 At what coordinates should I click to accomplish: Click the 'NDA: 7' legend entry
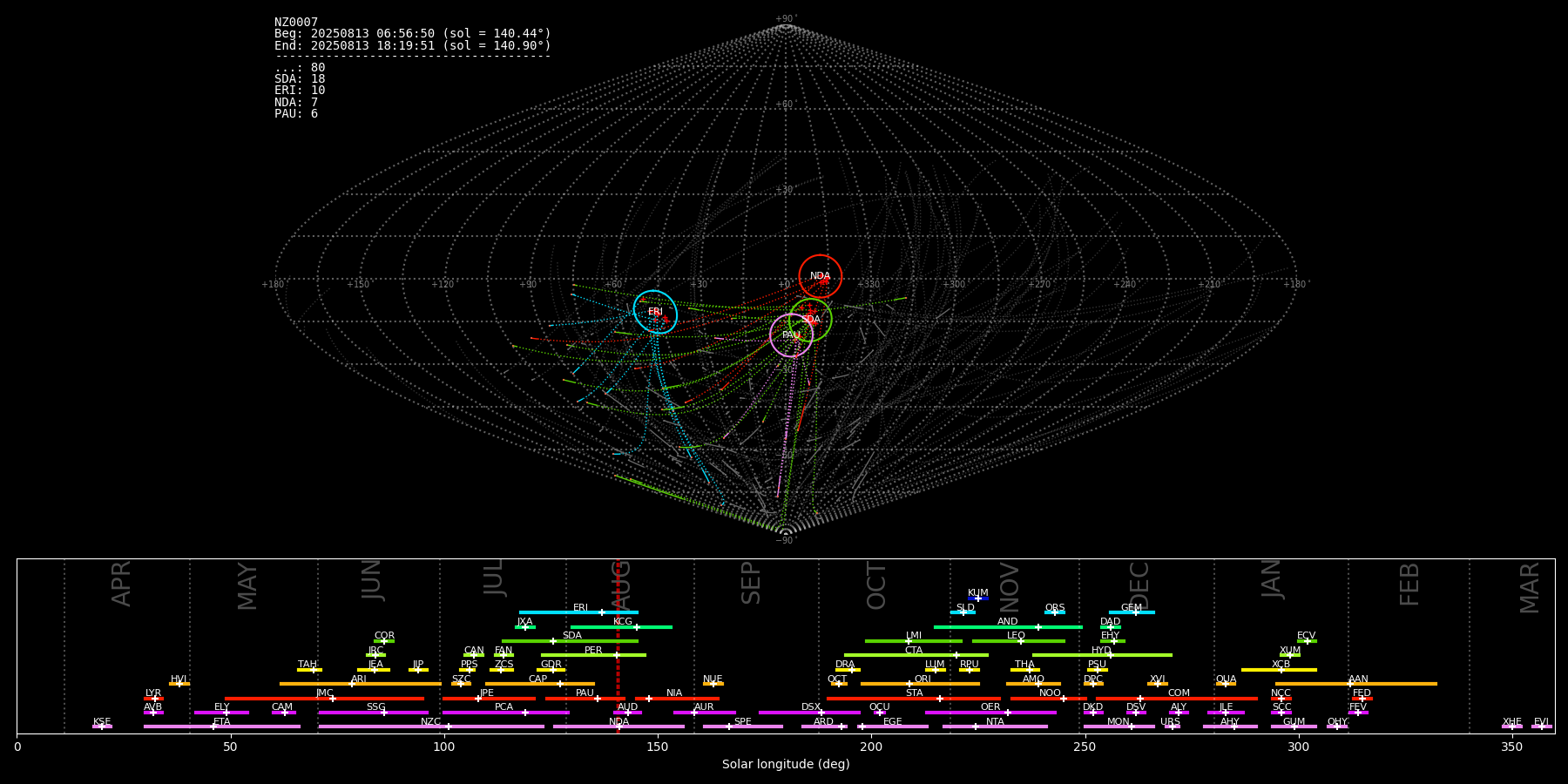coord(296,103)
